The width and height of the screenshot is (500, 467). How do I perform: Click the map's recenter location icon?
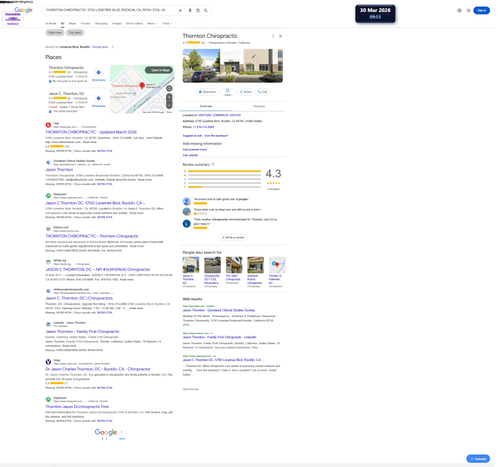pyautogui.click(x=169, y=88)
